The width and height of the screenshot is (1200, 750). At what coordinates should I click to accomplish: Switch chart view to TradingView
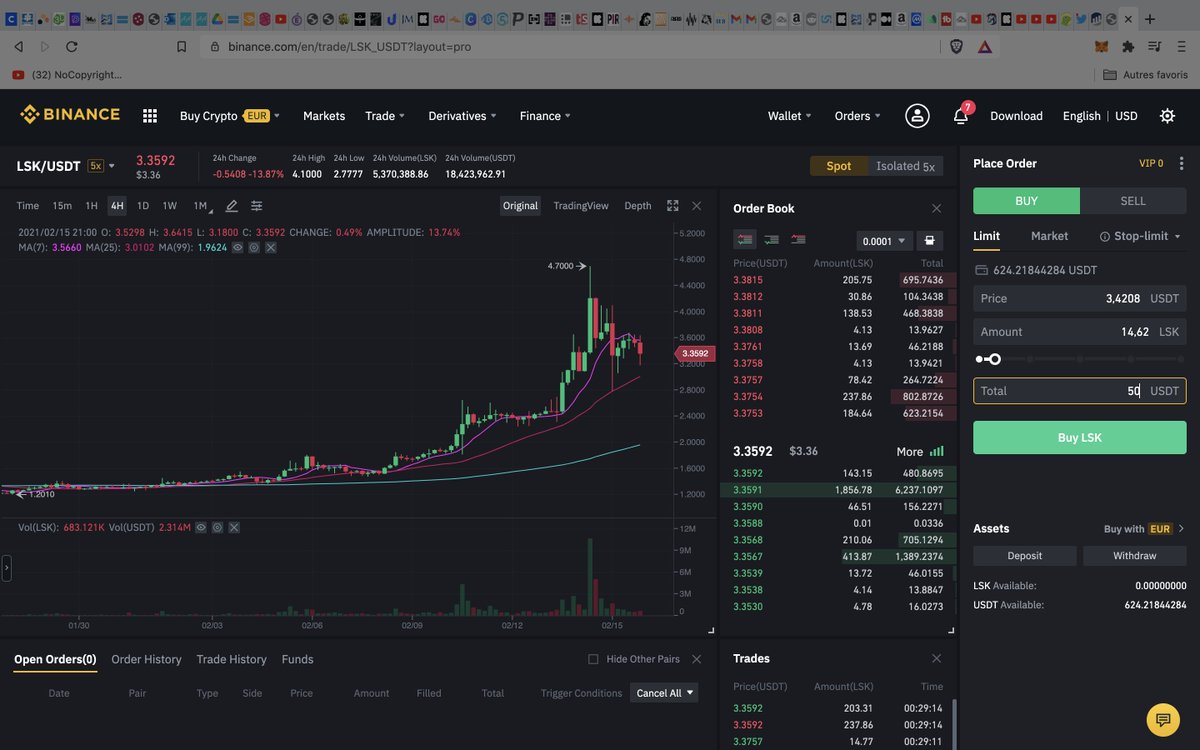click(581, 206)
